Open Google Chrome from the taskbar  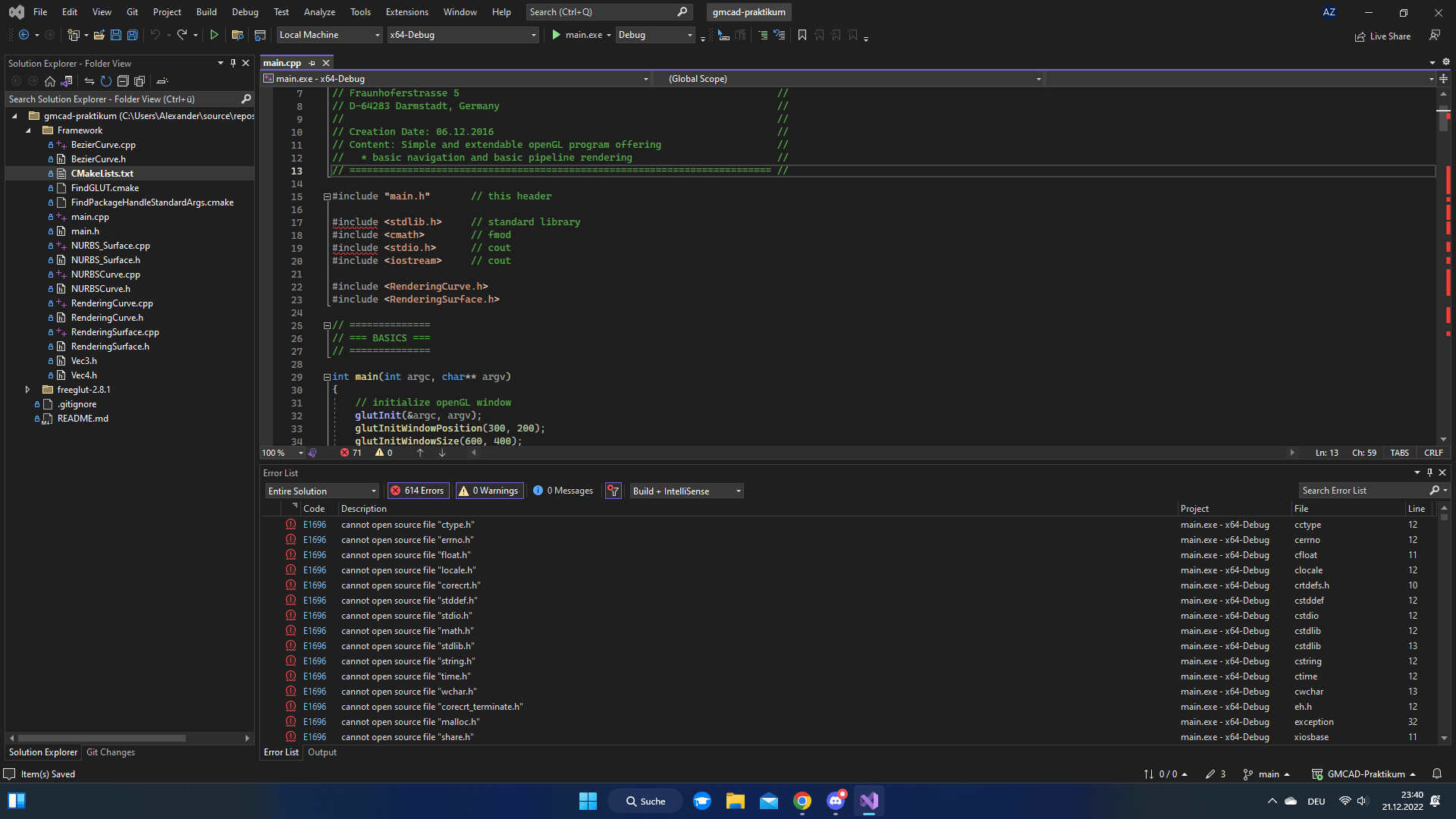click(802, 801)
